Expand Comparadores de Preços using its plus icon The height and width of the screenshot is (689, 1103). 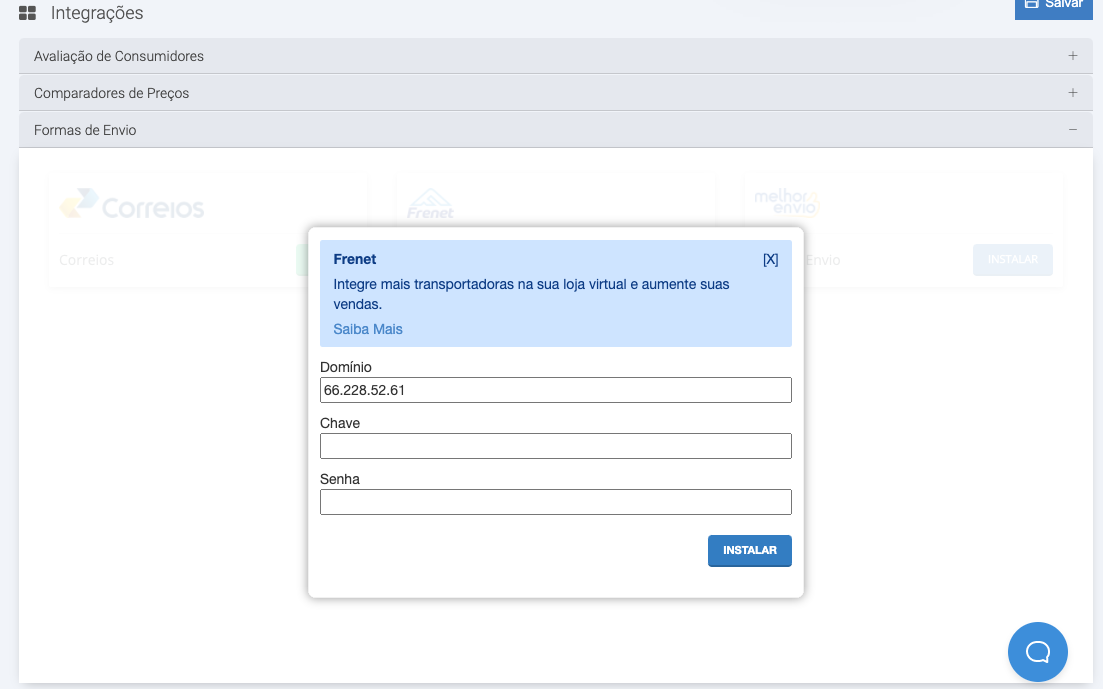point(1072,93)
